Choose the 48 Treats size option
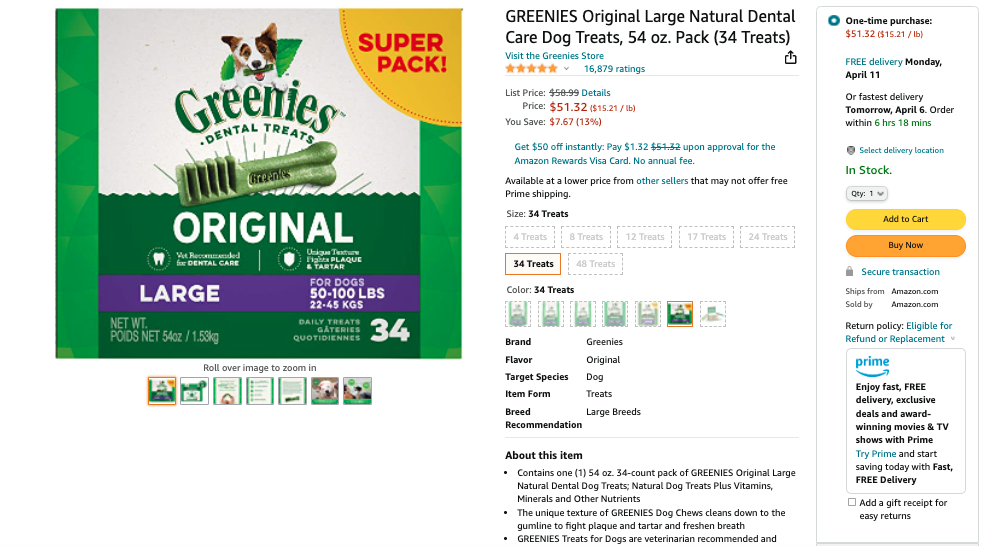The image size is (990, 546). pos(595,264)
